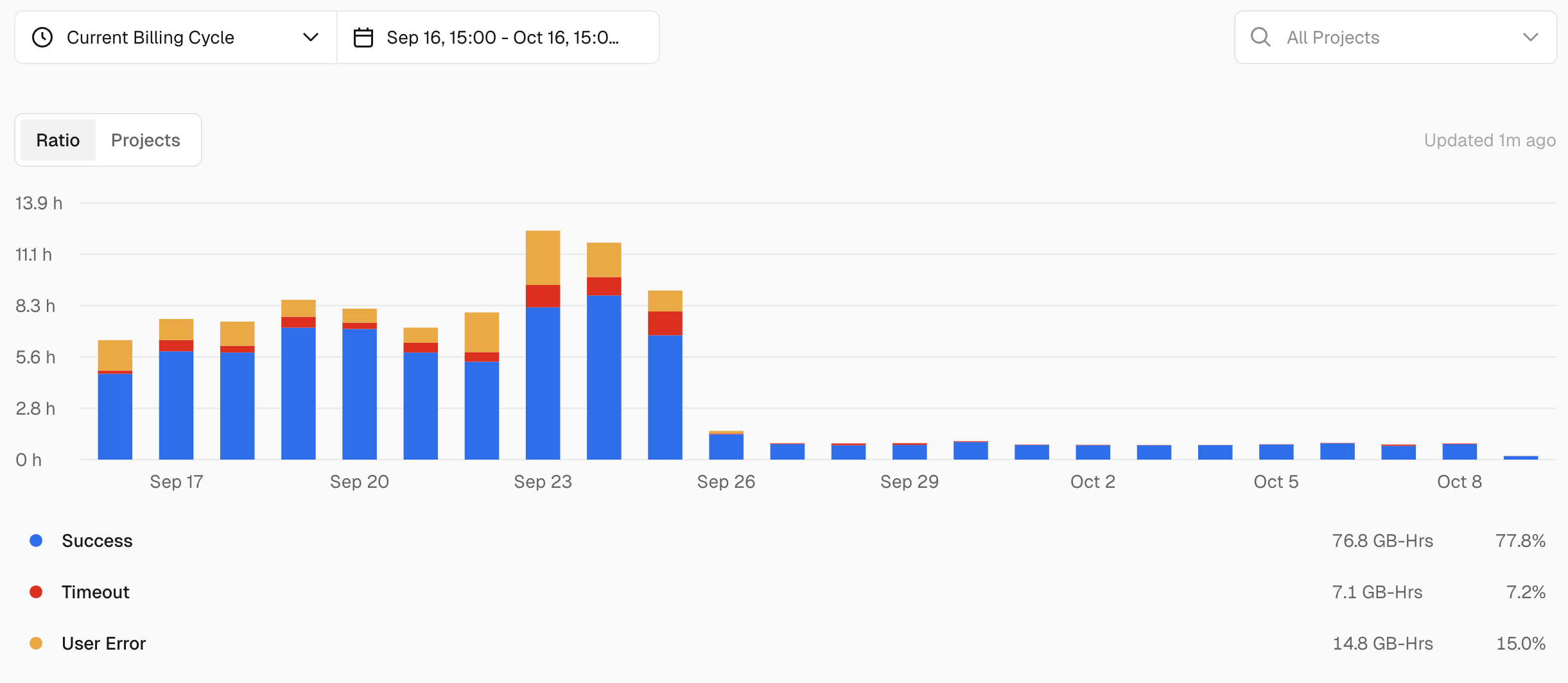Expand the All Projects chevron
Image resolution: width=1568 pixels, height=683 pixels.
1531,37
